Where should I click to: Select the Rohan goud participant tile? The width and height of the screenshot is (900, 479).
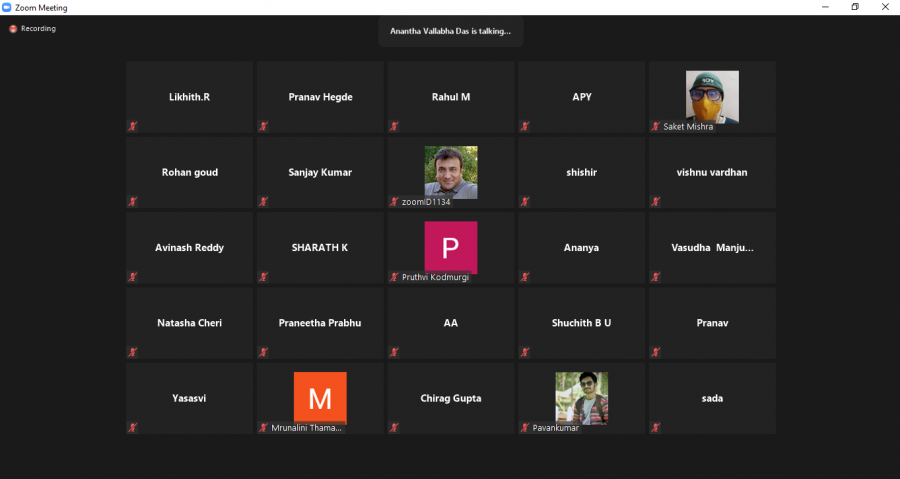pos(189,172)
